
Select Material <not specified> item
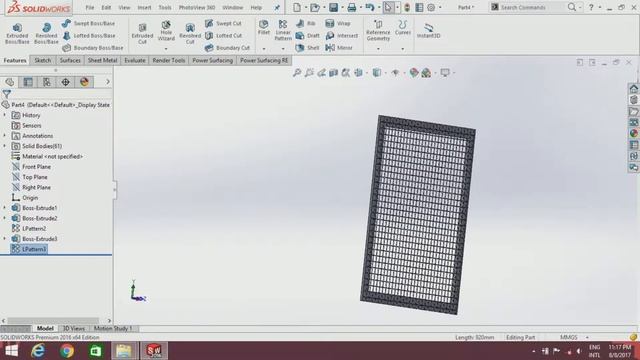[47, 156]
